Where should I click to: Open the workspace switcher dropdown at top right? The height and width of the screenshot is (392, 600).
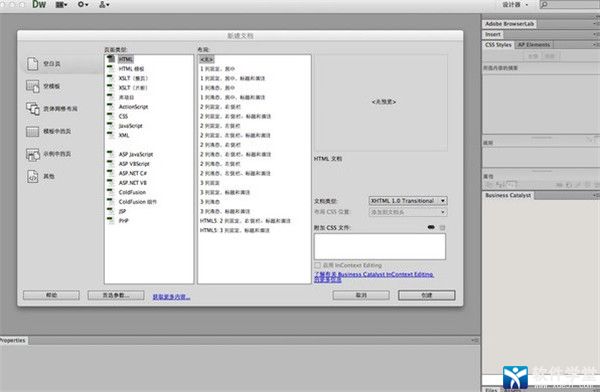[x=515, y=5]
